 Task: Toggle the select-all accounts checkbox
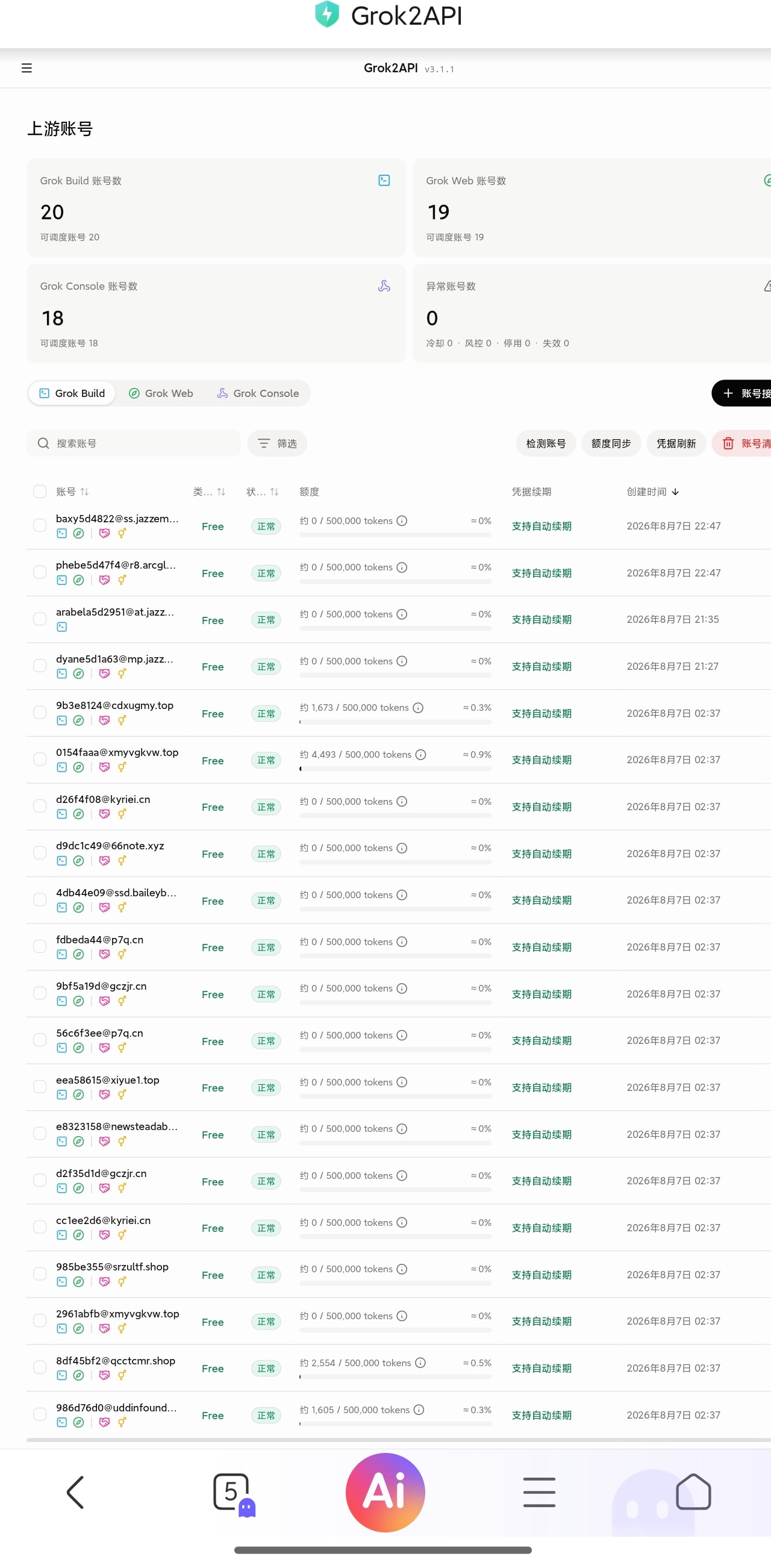tap(40, 491)
